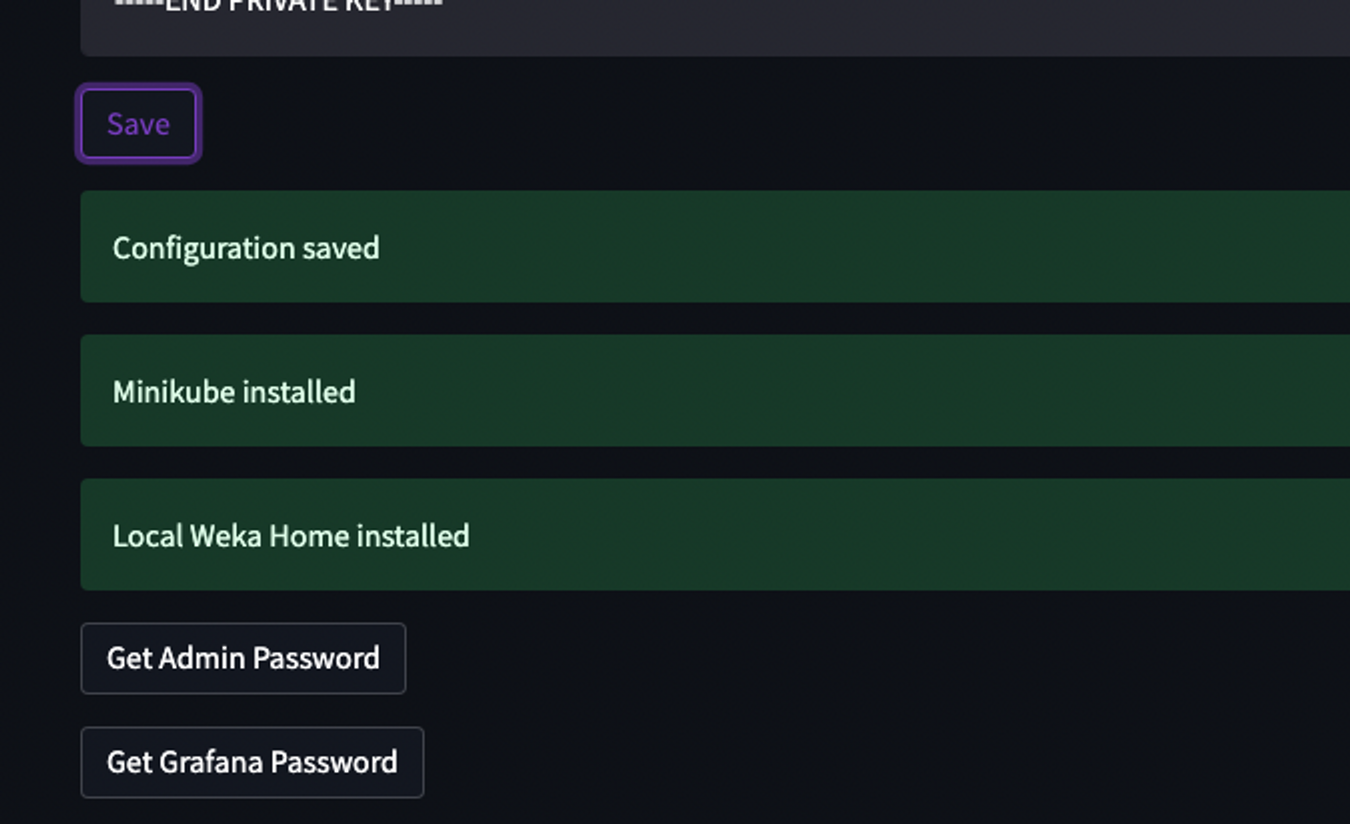
Task: Click the button below Get Admin Password
Action: pos(252,762)
